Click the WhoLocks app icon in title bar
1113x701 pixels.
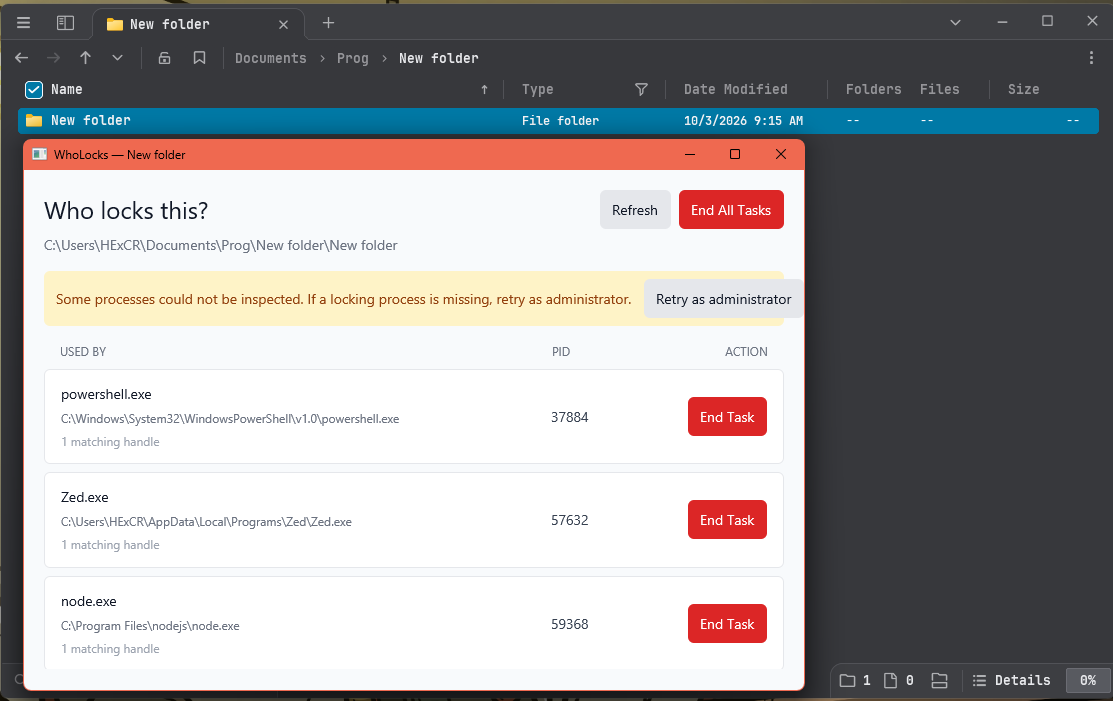(x=40, y=154)
